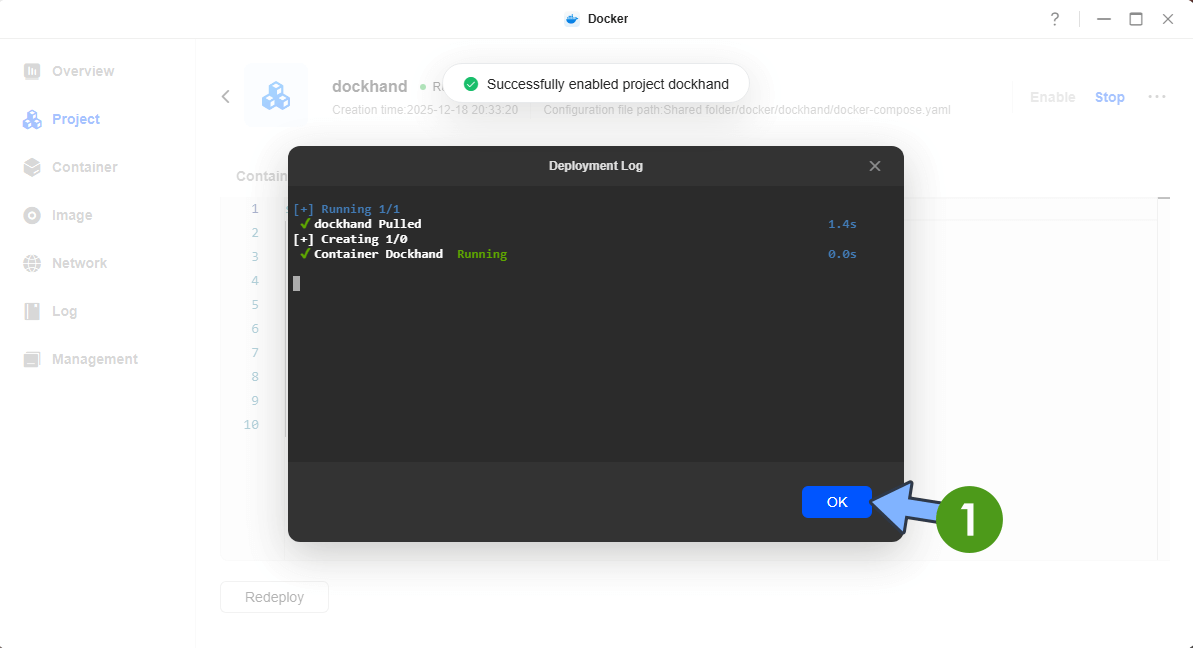Image resolution: width=1193 pixels, height=648 pixels.
Task: Click the Redeploy button
Action: pos(273,597)
